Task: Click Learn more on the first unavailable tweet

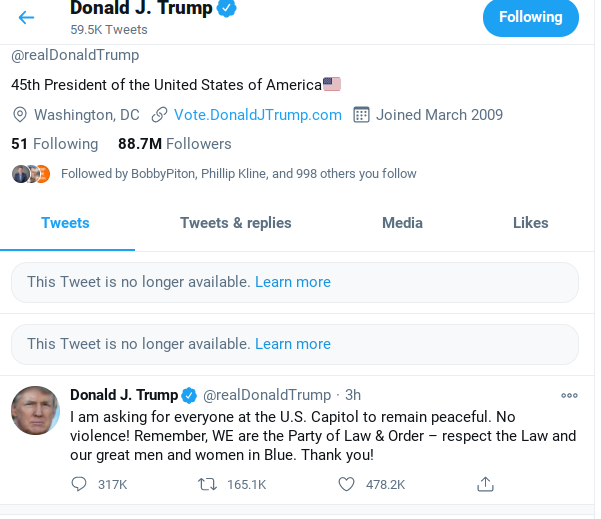Action: click(x=293, y=282)
